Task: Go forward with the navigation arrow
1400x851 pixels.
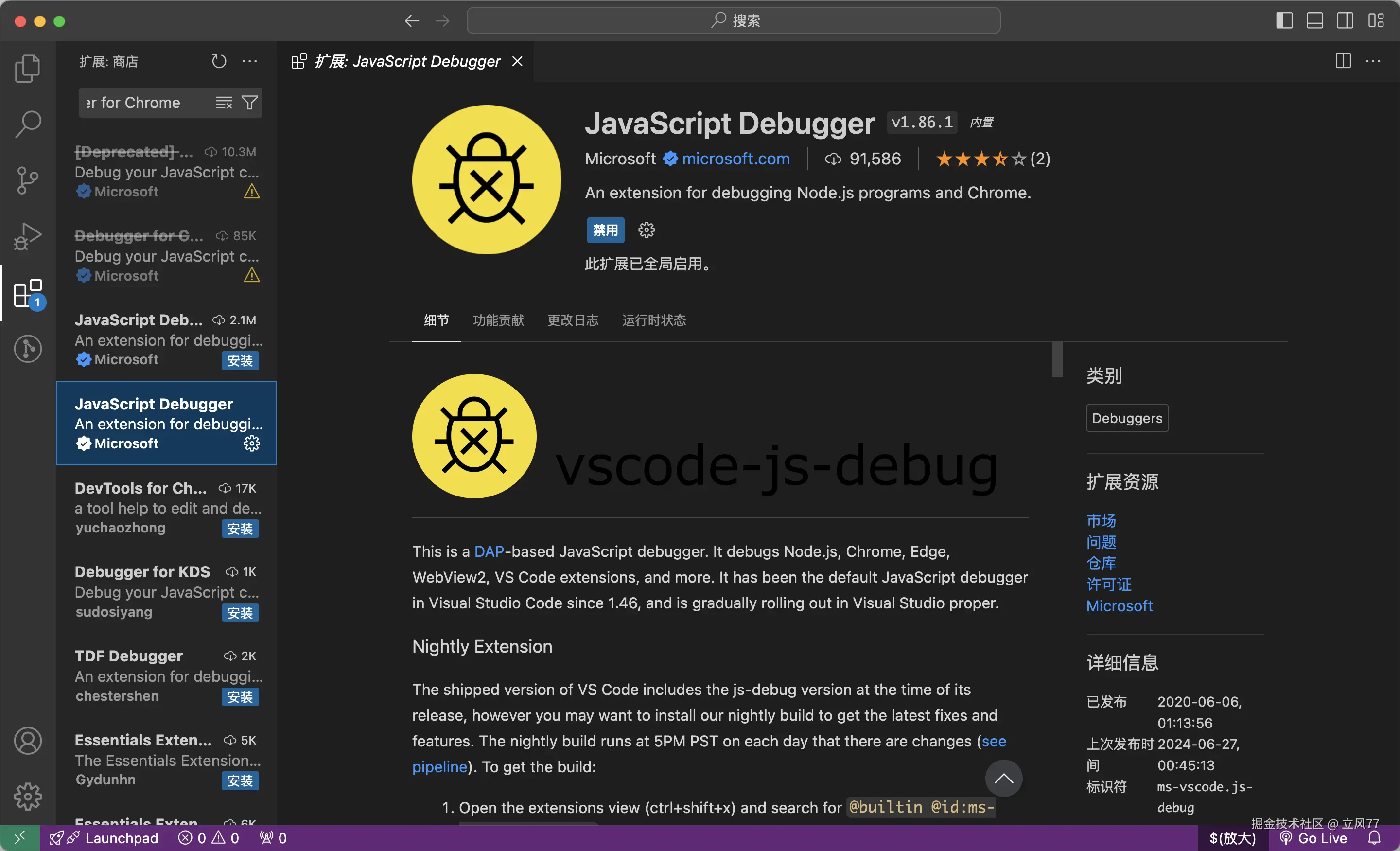Action: (x=443, y=21)
